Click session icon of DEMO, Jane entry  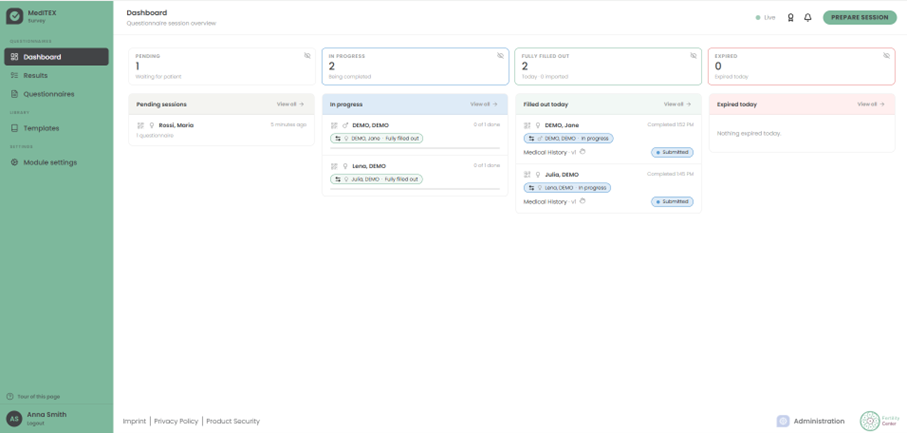[x=527, y=125]
